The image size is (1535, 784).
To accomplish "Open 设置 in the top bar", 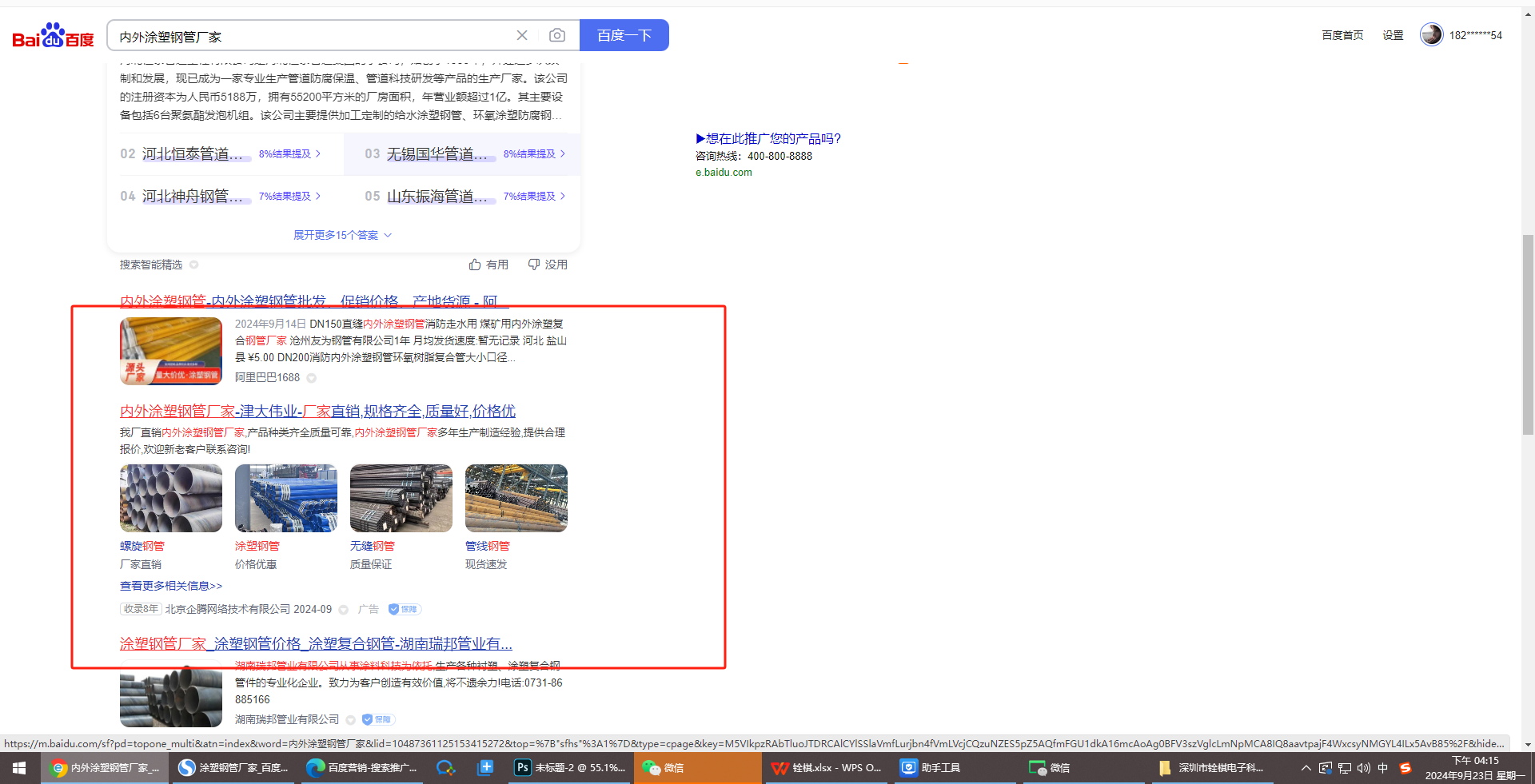I will [x=1393, y=35].
